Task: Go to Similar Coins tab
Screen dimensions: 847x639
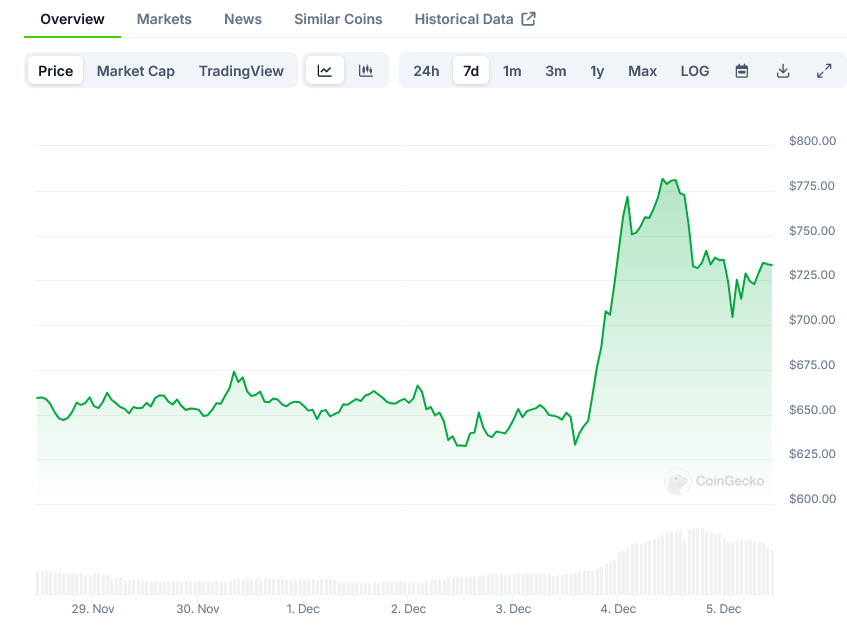Action: coord(338,19)
